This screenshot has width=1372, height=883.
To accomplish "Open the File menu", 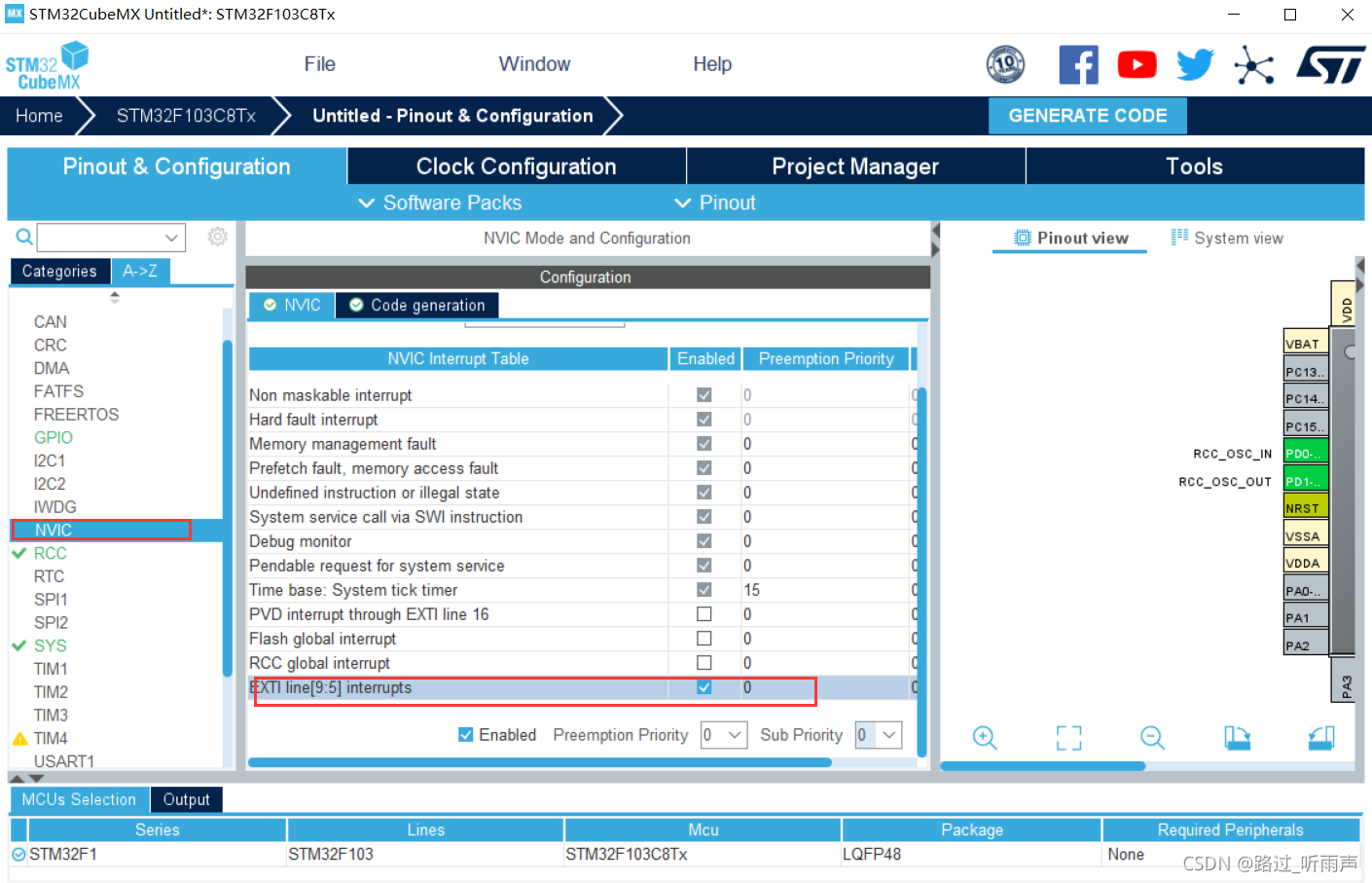I will 319,64.
